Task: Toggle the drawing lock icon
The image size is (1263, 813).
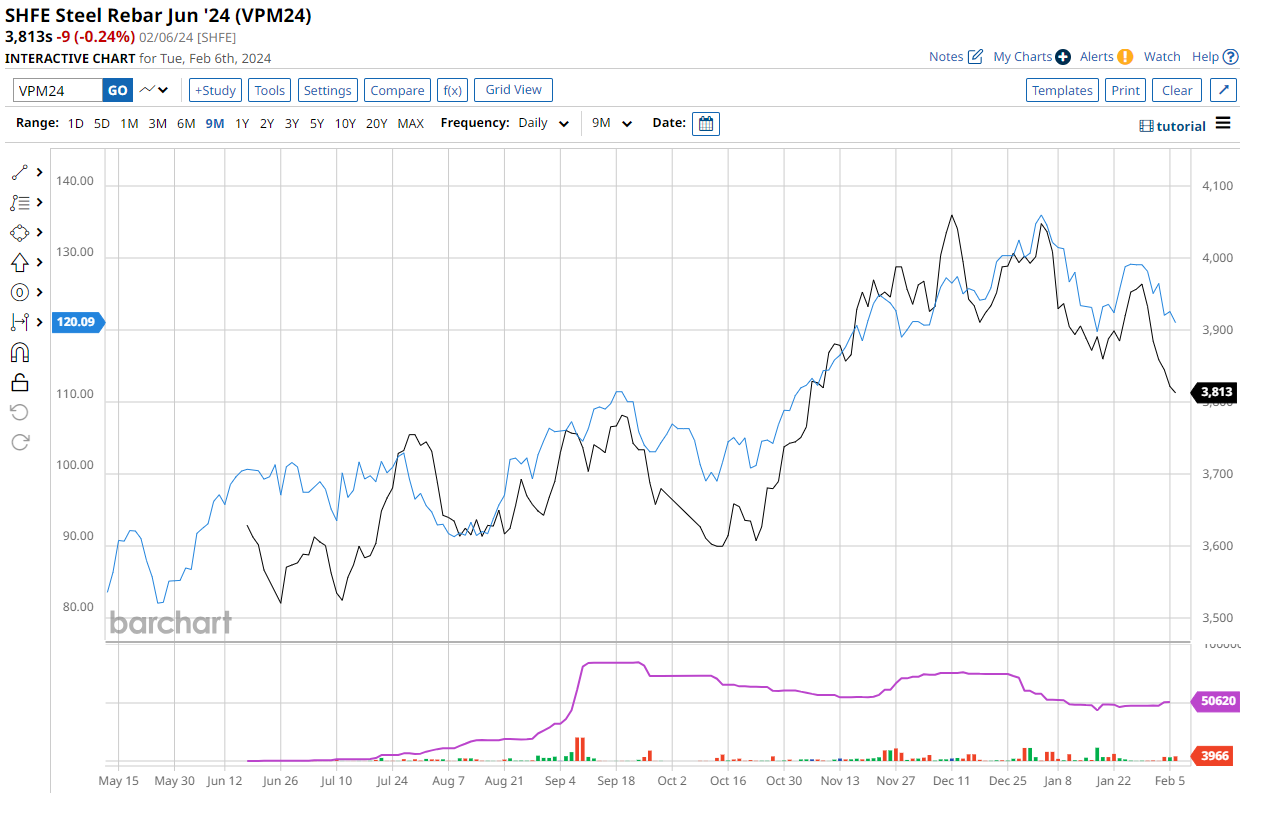Action: tap(19, 382)
